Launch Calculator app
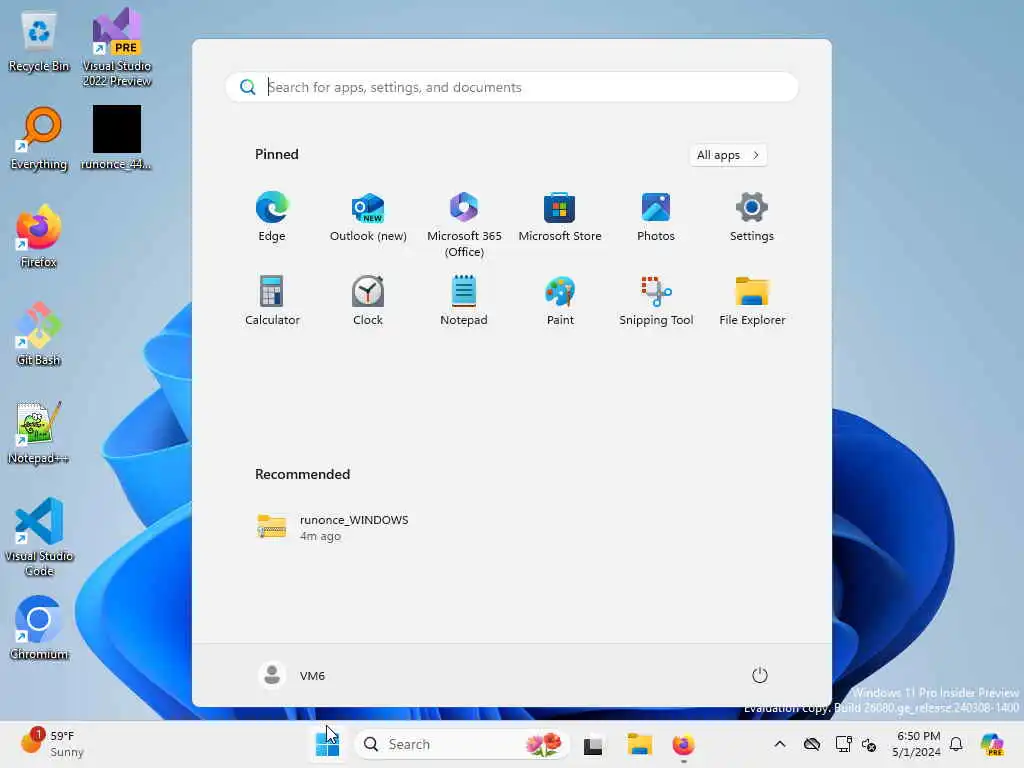 [x=272, y=301]
